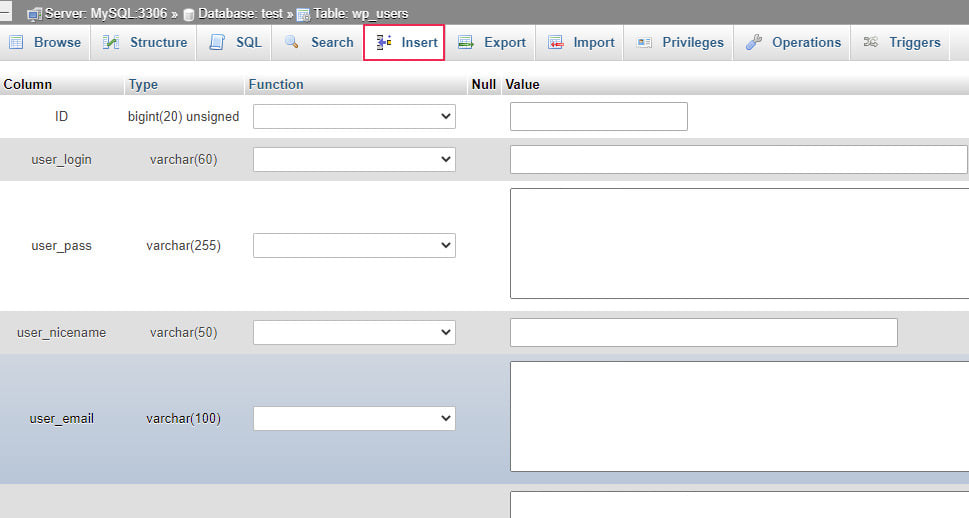The image size is (969, 518).
Task: Click the varchar(100) type text
Action: pyautogui.click(x=184, y=418)
